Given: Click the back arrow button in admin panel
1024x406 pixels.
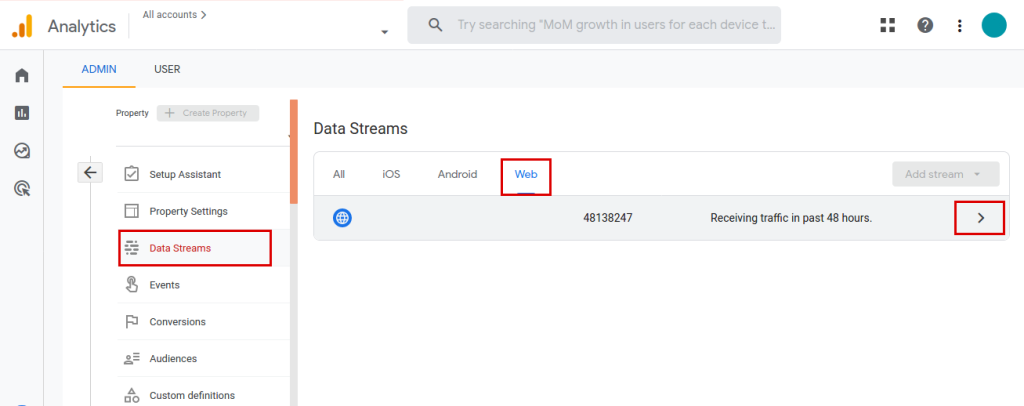Looking at the screenshot, I should tap(90, 172).
